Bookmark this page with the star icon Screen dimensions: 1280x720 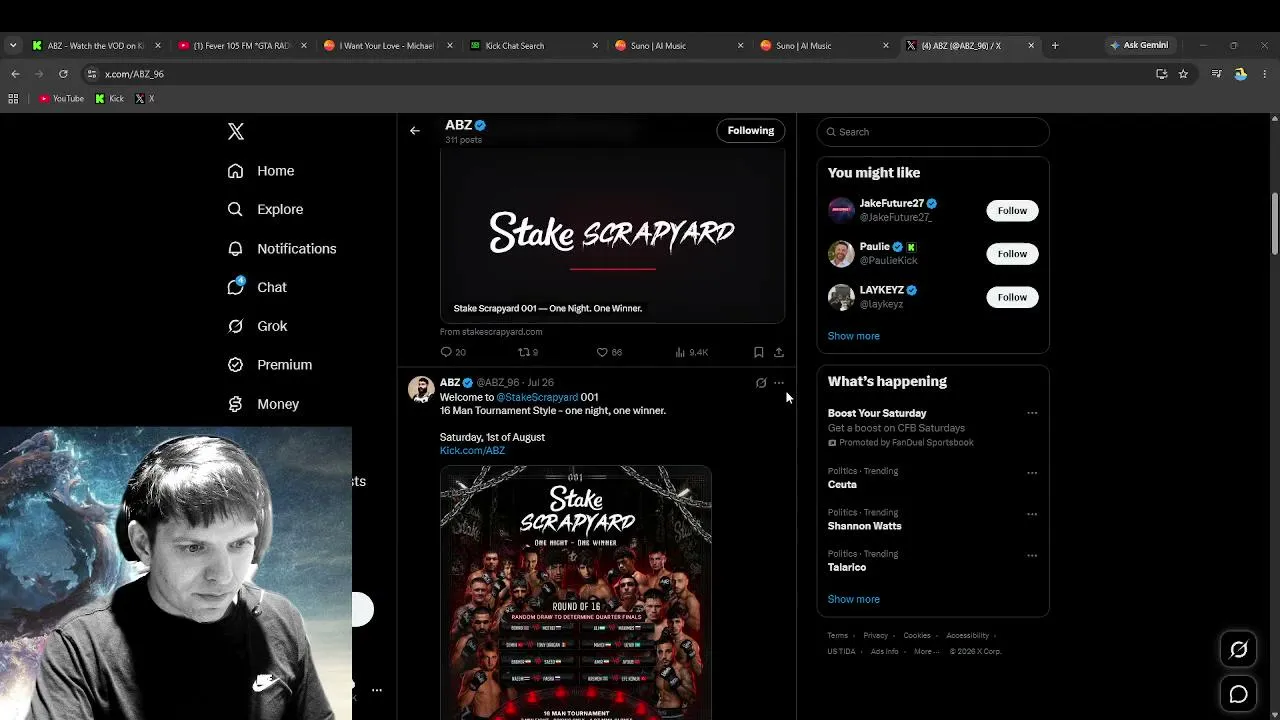coord(1183,74)
